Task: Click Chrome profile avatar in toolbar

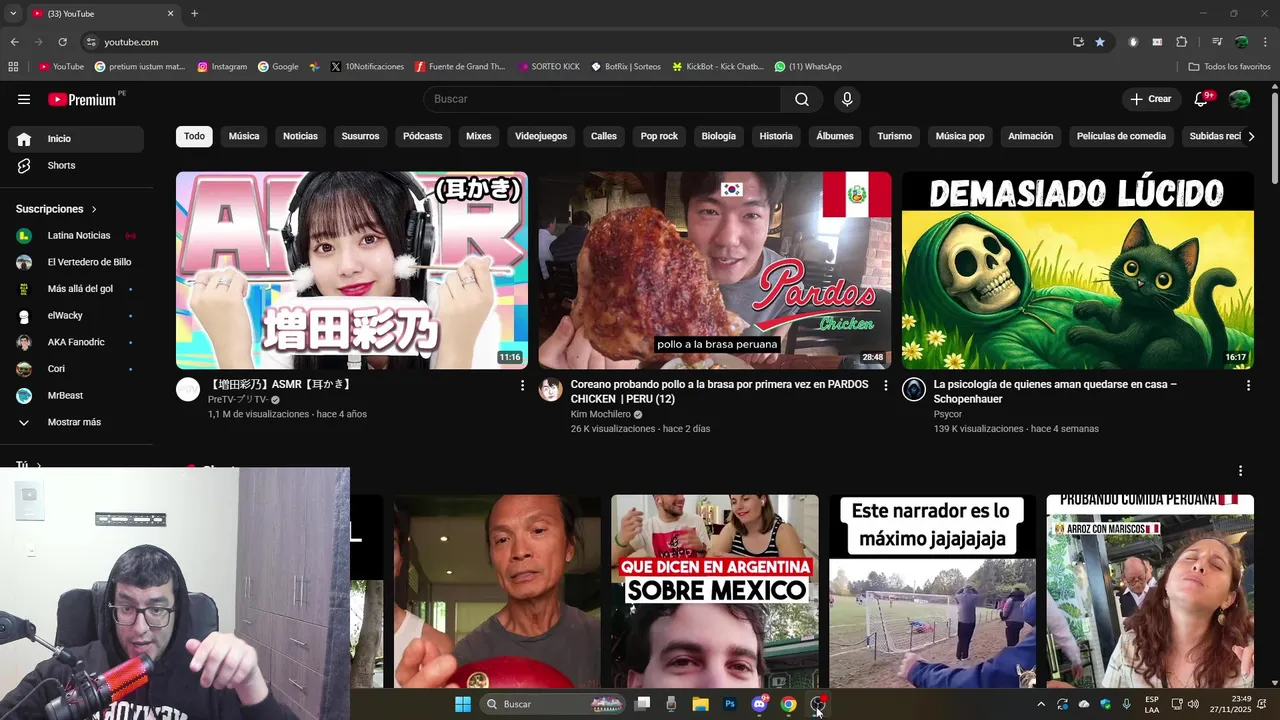Action: point(1241,42)
